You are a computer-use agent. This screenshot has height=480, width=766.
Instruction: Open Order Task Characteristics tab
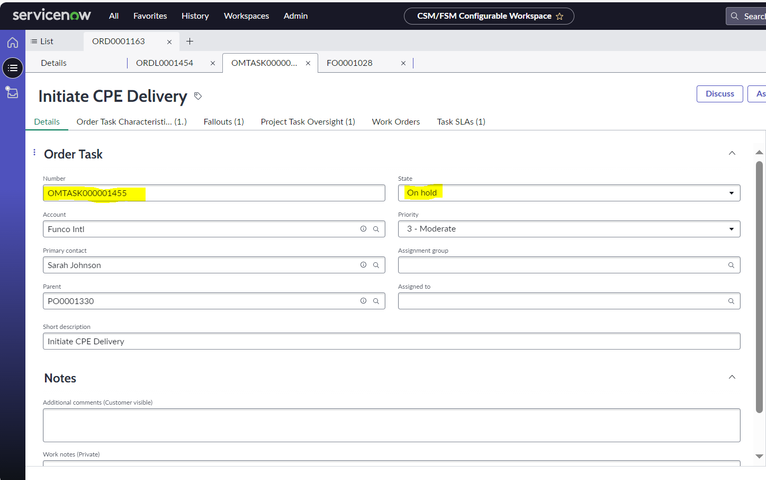point(131,122)
